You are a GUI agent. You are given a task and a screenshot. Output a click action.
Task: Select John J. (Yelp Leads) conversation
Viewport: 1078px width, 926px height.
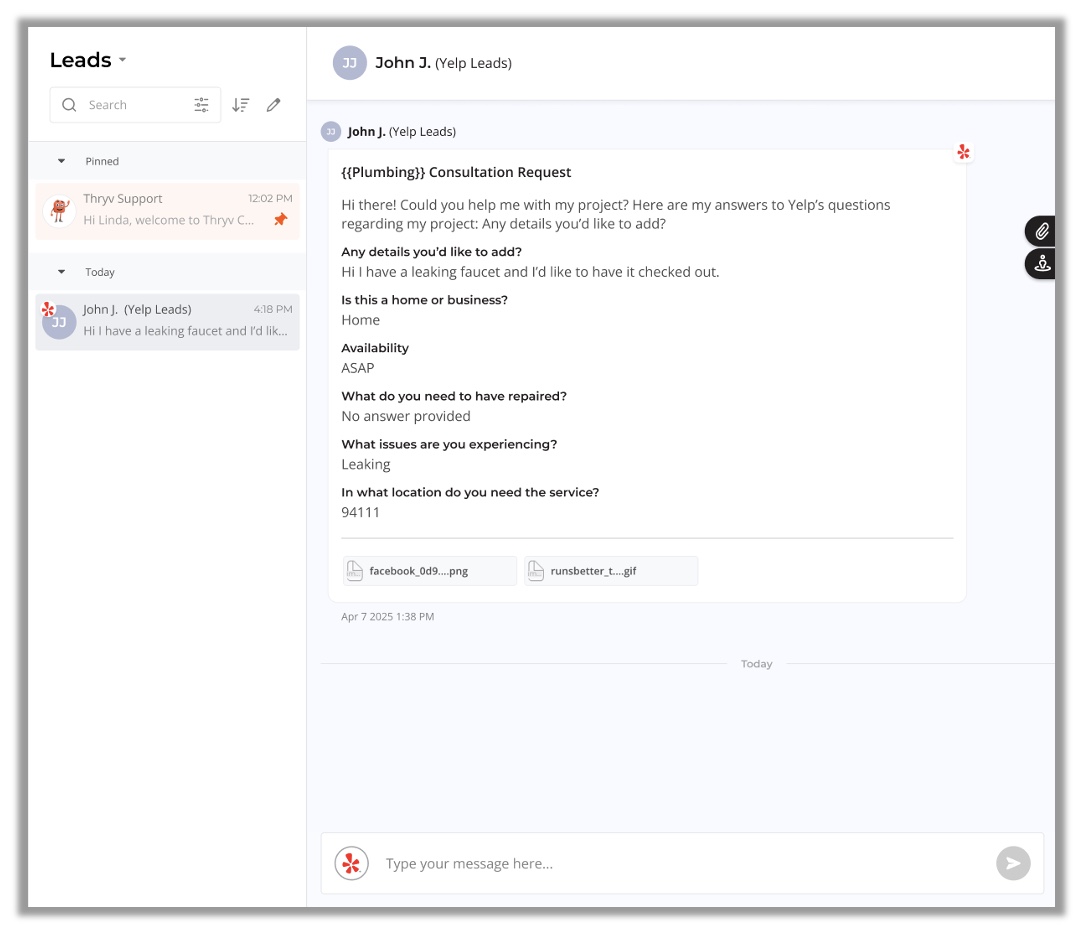pyautogui.click(x=167, y=321)
